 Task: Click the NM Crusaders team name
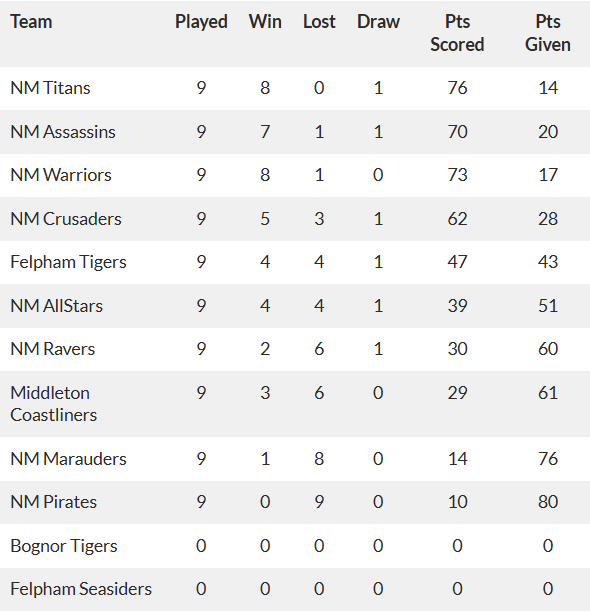point(66,219)
